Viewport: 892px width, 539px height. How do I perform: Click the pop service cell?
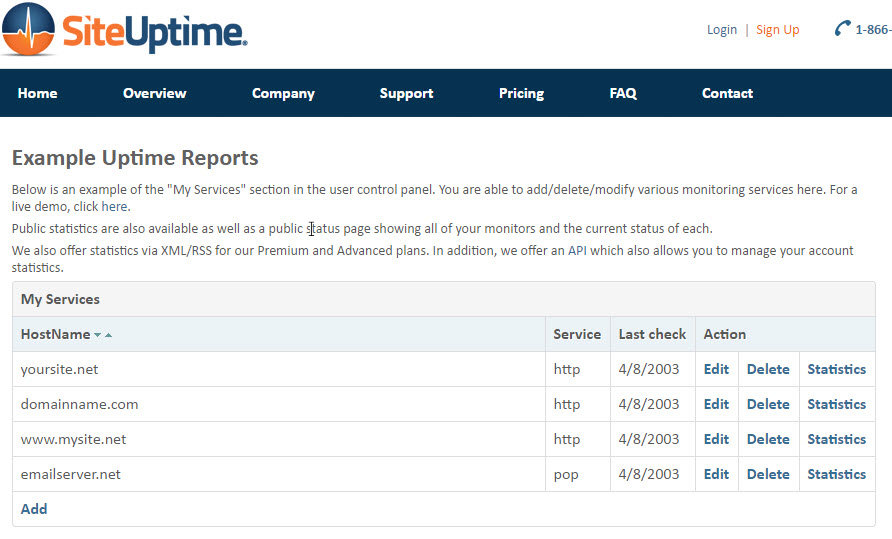coord(578,474)
